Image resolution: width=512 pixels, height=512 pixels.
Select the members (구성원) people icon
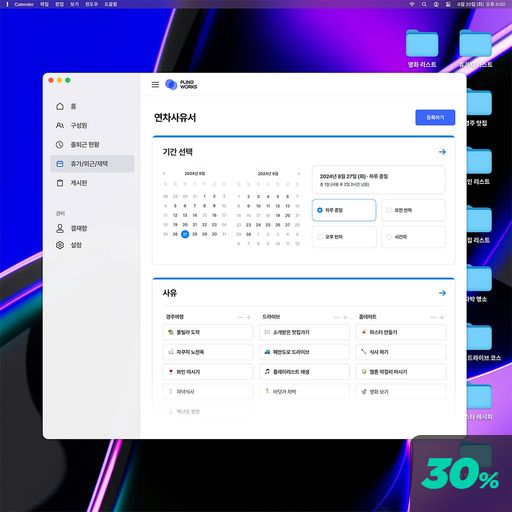pyautogui.click(x=60, y=125)
